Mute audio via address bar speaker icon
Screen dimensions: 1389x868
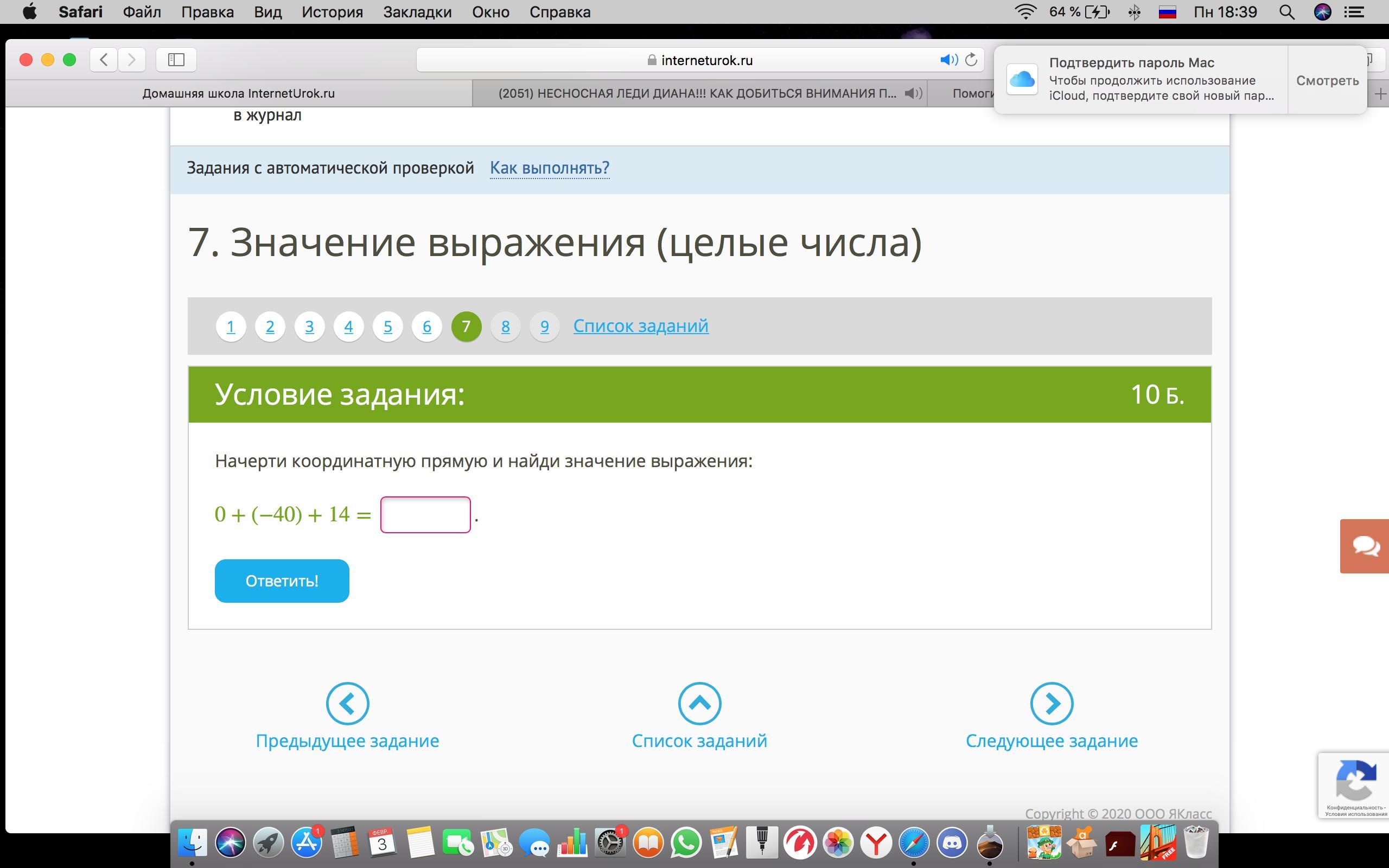pos(949,60)
